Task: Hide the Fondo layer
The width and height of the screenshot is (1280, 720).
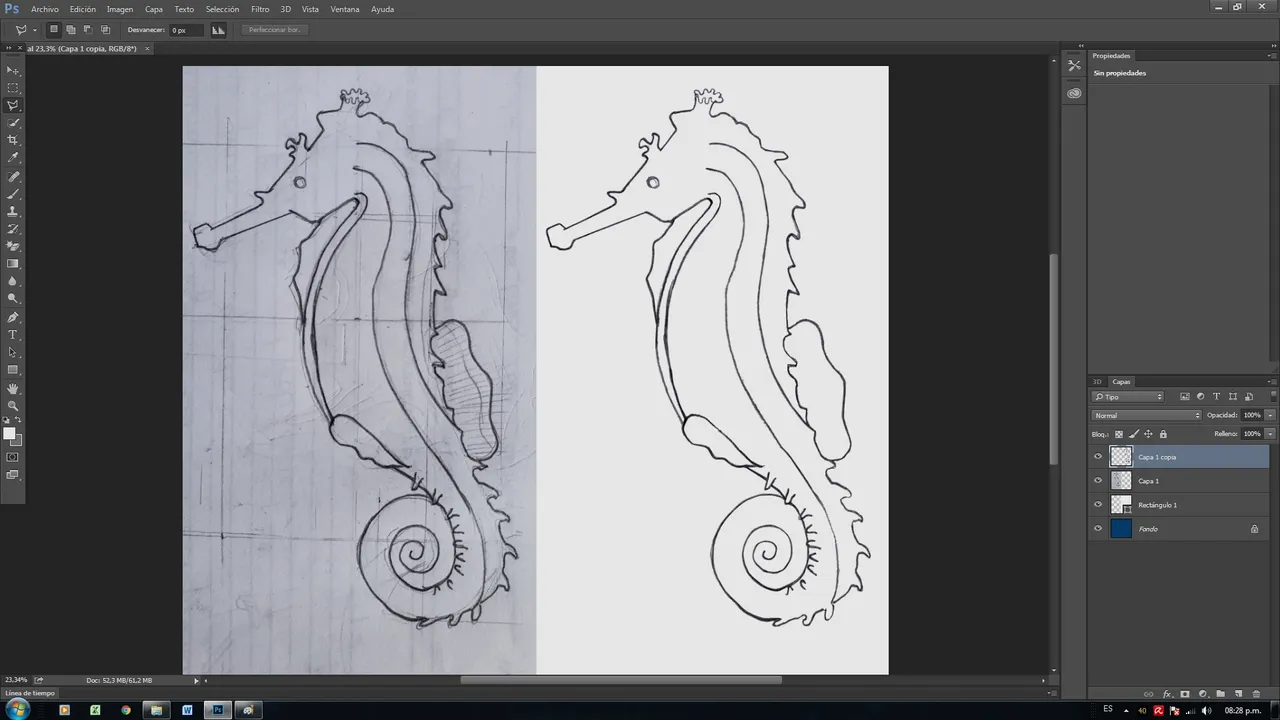Action: [x=1098, y=529]
